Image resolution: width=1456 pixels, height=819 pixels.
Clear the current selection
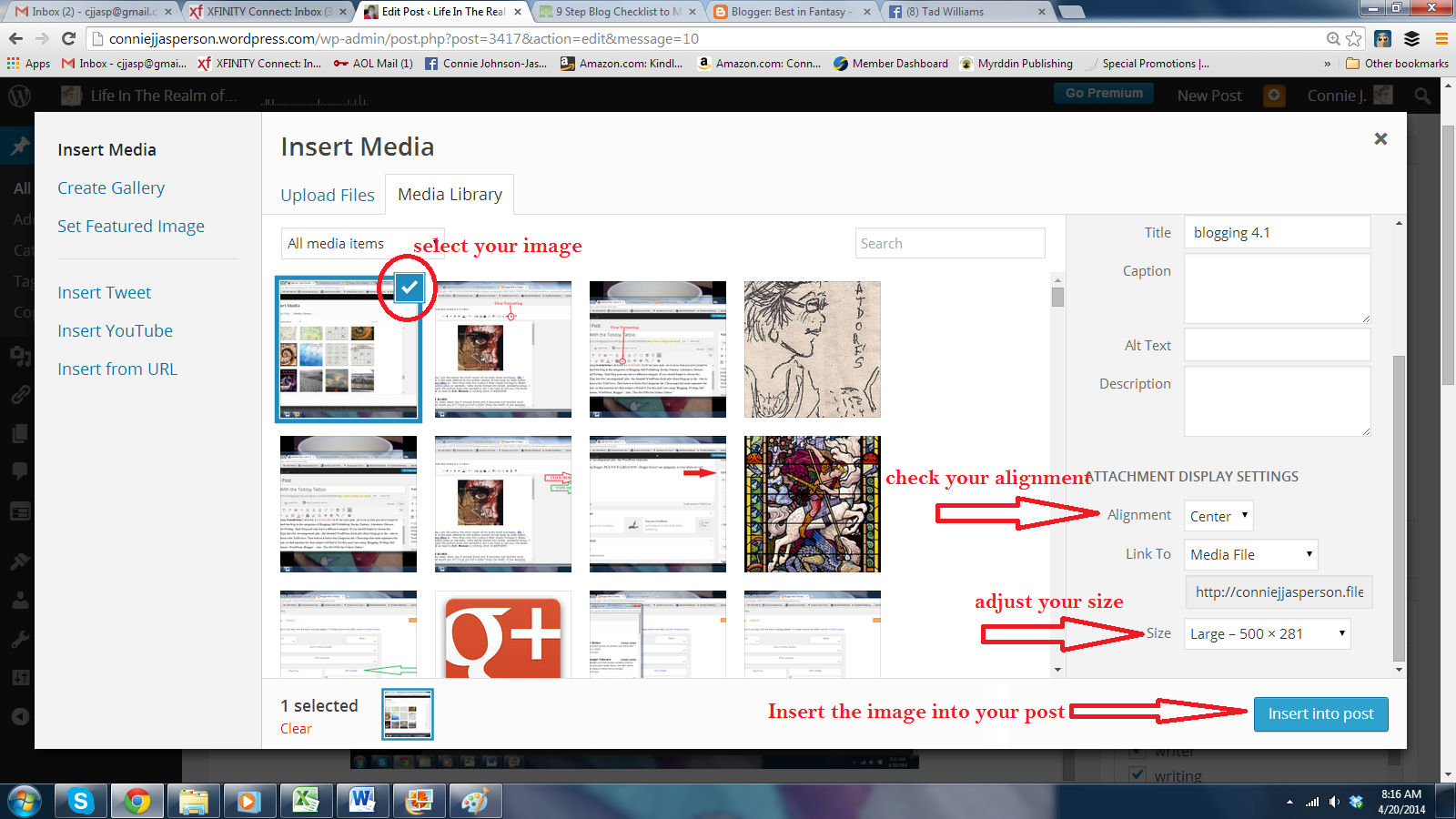point(296,728)
